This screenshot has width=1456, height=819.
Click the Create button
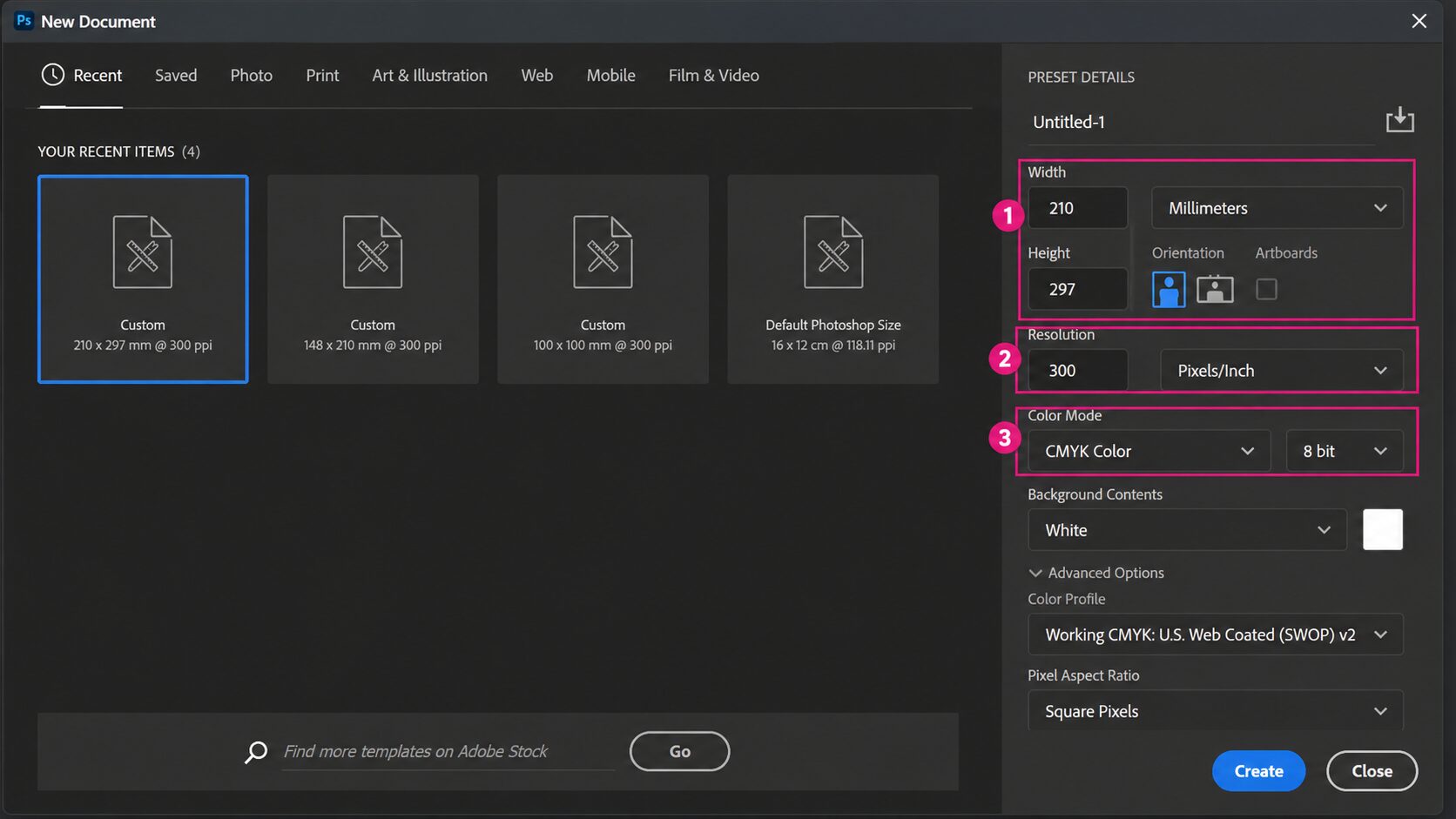[1258, 771]
